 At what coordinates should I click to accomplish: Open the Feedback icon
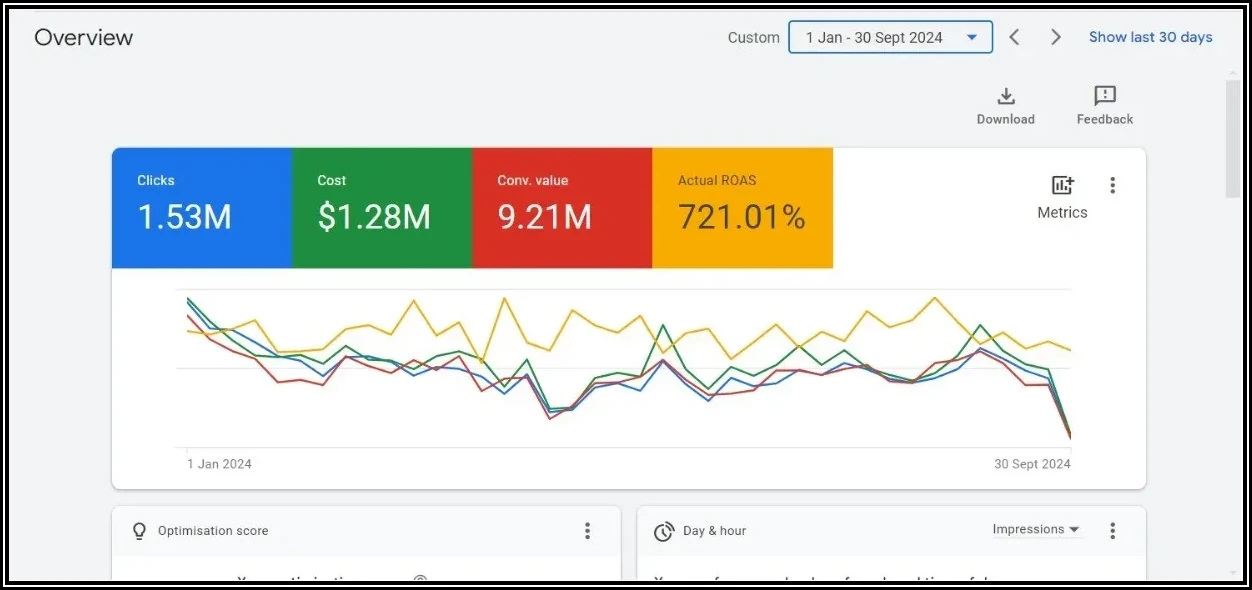click(x=1105, y=96)
